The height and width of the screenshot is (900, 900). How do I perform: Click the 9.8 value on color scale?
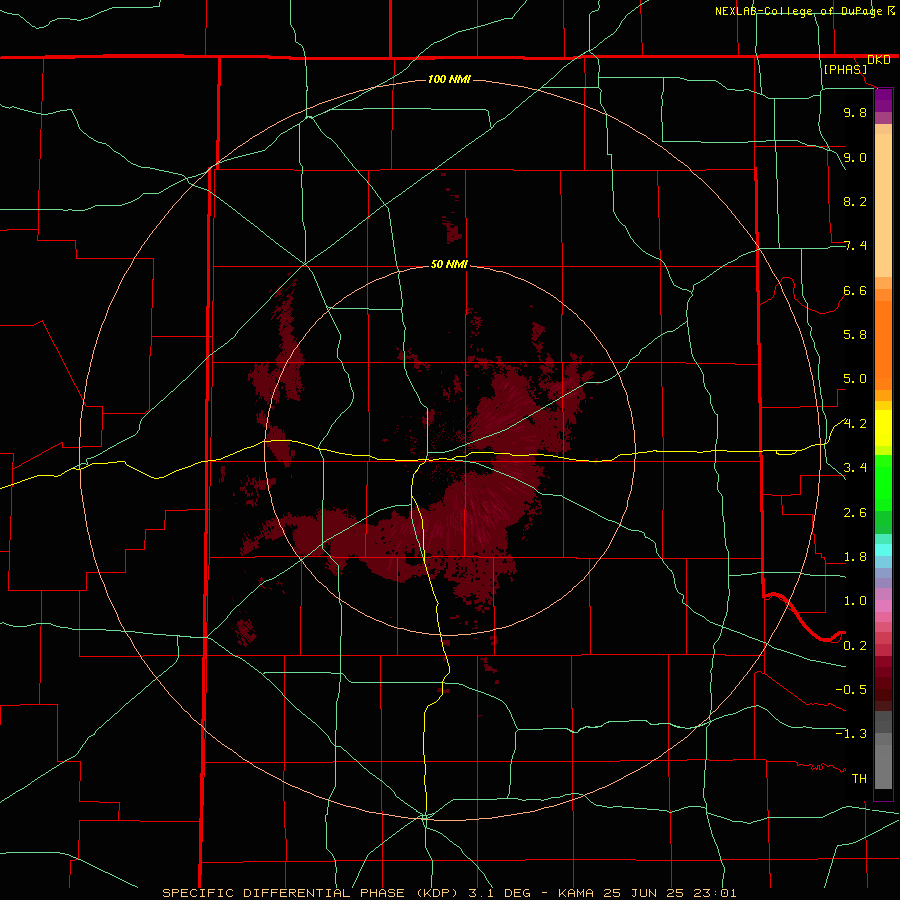(x=855, y=112)
